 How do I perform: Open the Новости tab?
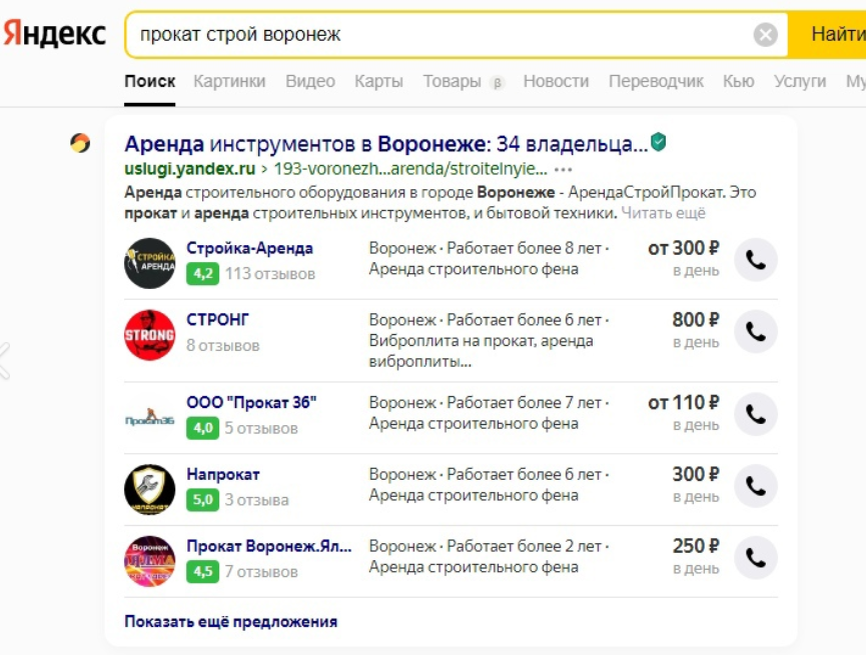pyautogui.click(x=556, y=81)
